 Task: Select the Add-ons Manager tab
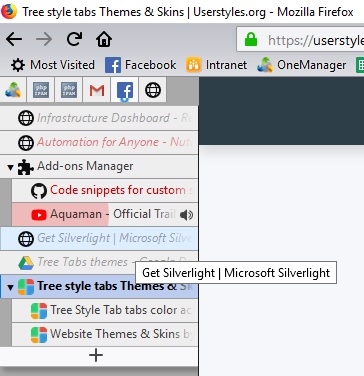[x=99, y=166]
